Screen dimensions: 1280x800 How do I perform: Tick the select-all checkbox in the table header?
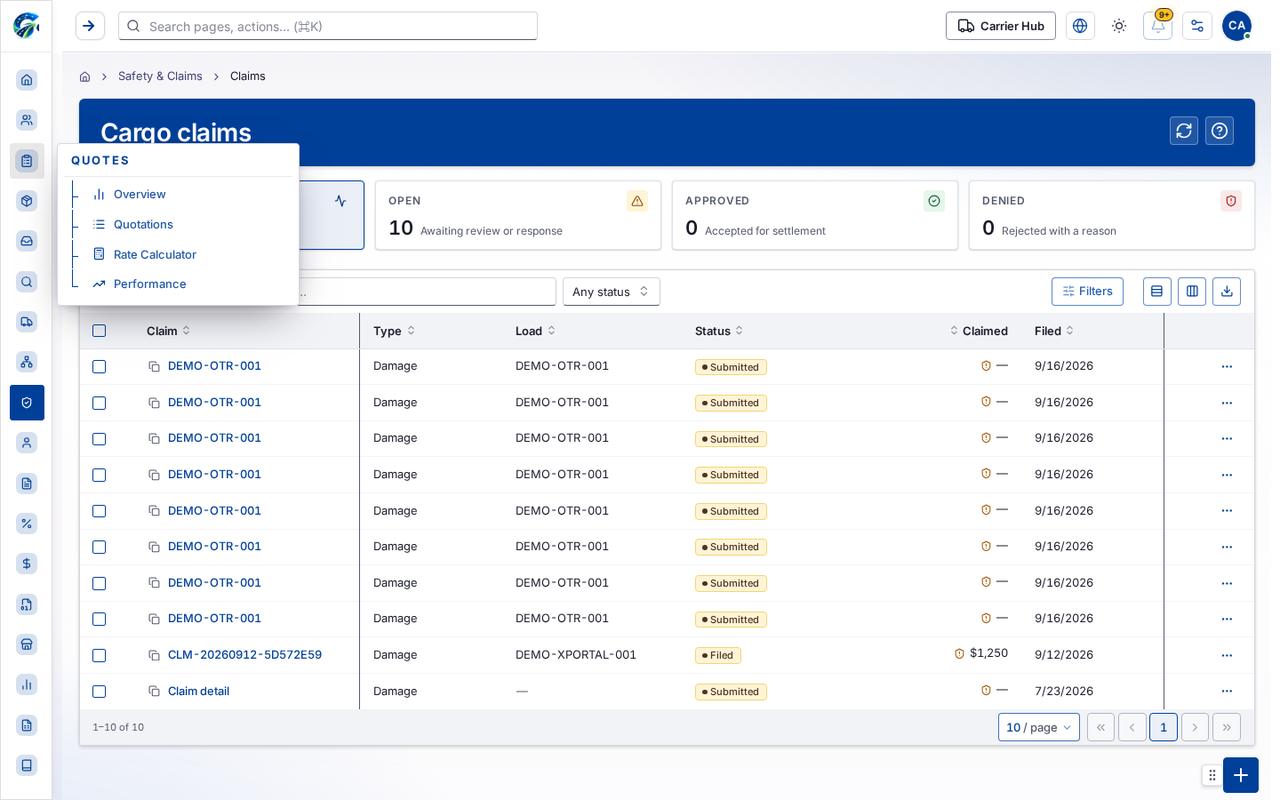[x=99, y=331]
